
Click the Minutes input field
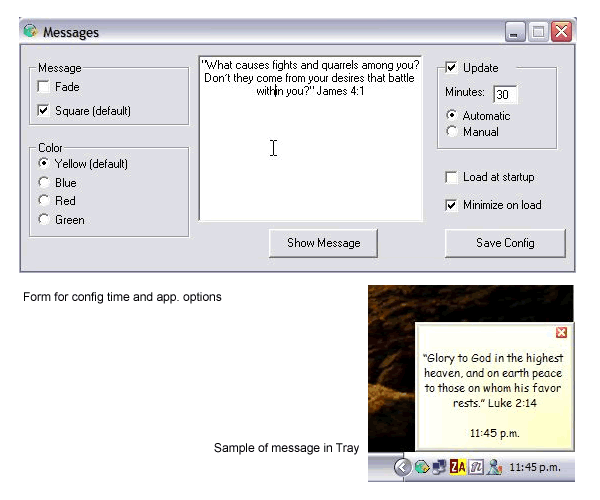[x=505, y=94]
